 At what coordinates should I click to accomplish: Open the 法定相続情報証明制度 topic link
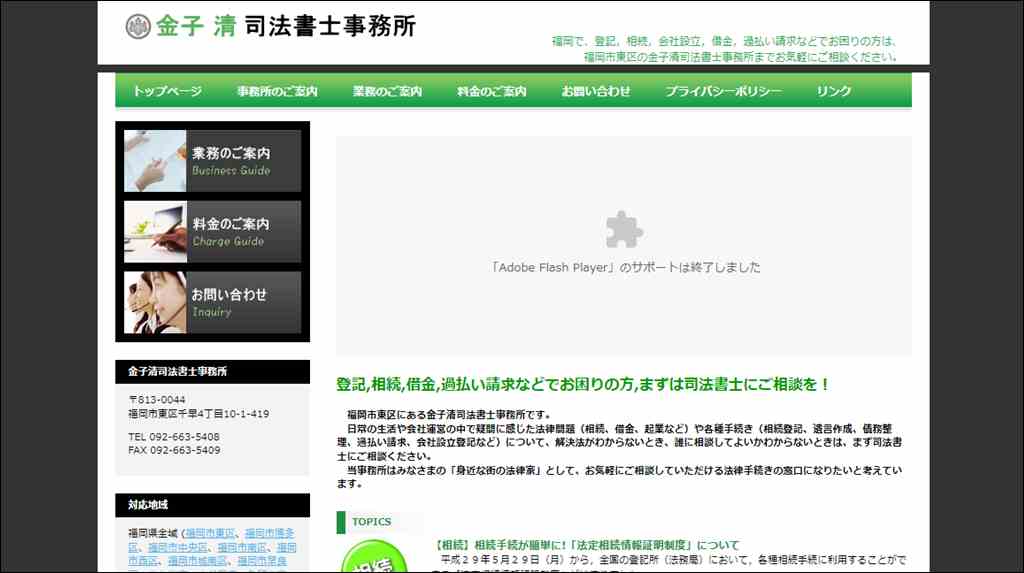tap(587, 545)
